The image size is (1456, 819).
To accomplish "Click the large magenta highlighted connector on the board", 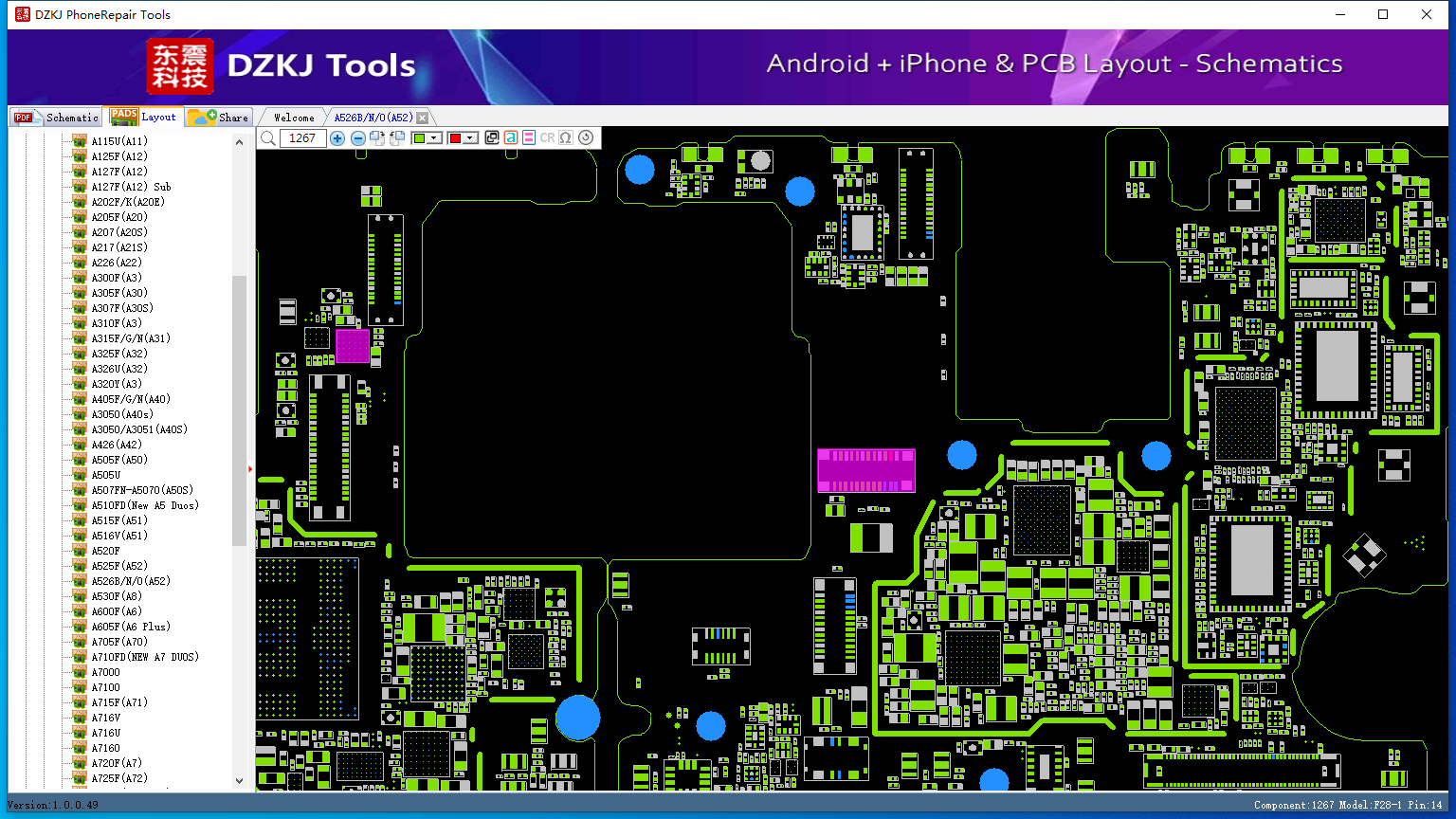I will [x=866, y=471].
